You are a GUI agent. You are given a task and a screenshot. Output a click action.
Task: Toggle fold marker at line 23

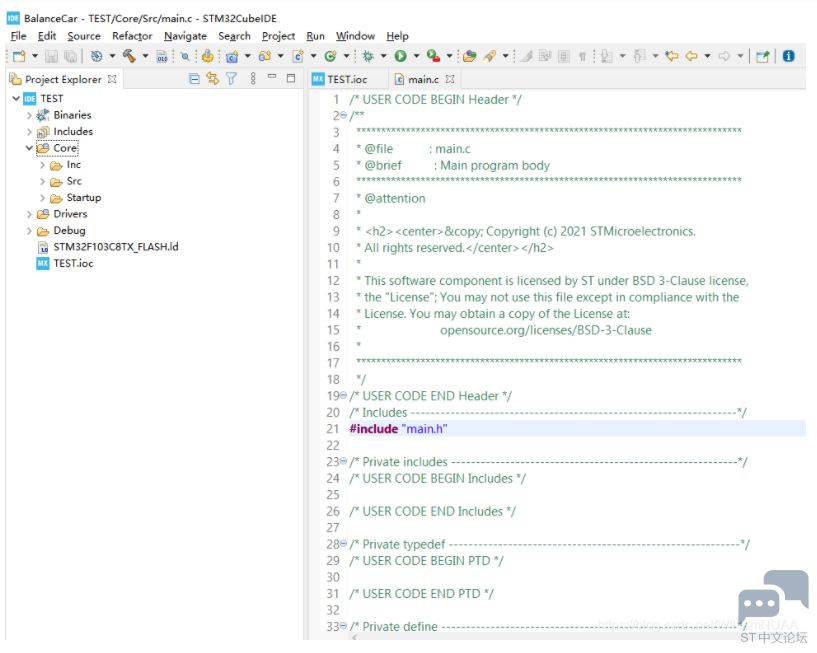[x=343, y=461]
